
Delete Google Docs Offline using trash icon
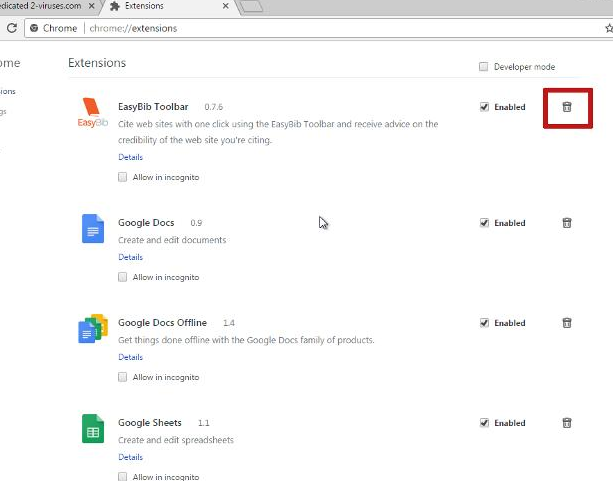[x=566, y=323]
